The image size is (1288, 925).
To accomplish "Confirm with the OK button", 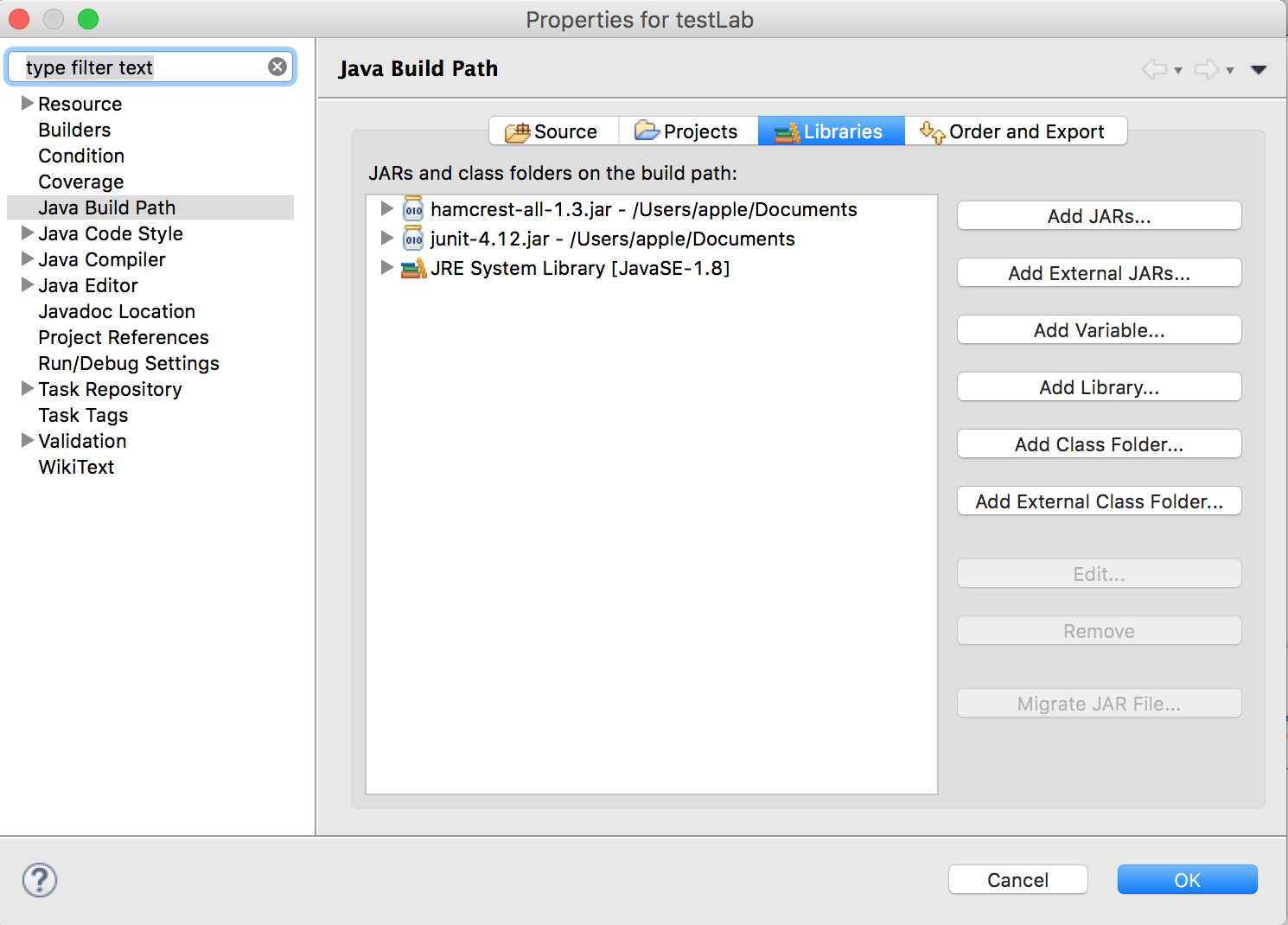I will pyautogui.click(x=1188, y=880).
